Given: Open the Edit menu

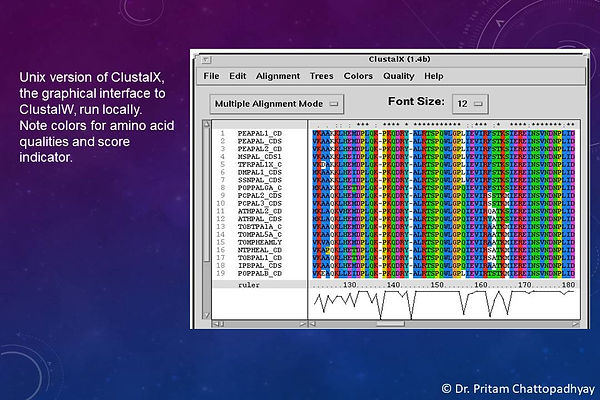Looking at the screenshot, I should pos(238,76).
